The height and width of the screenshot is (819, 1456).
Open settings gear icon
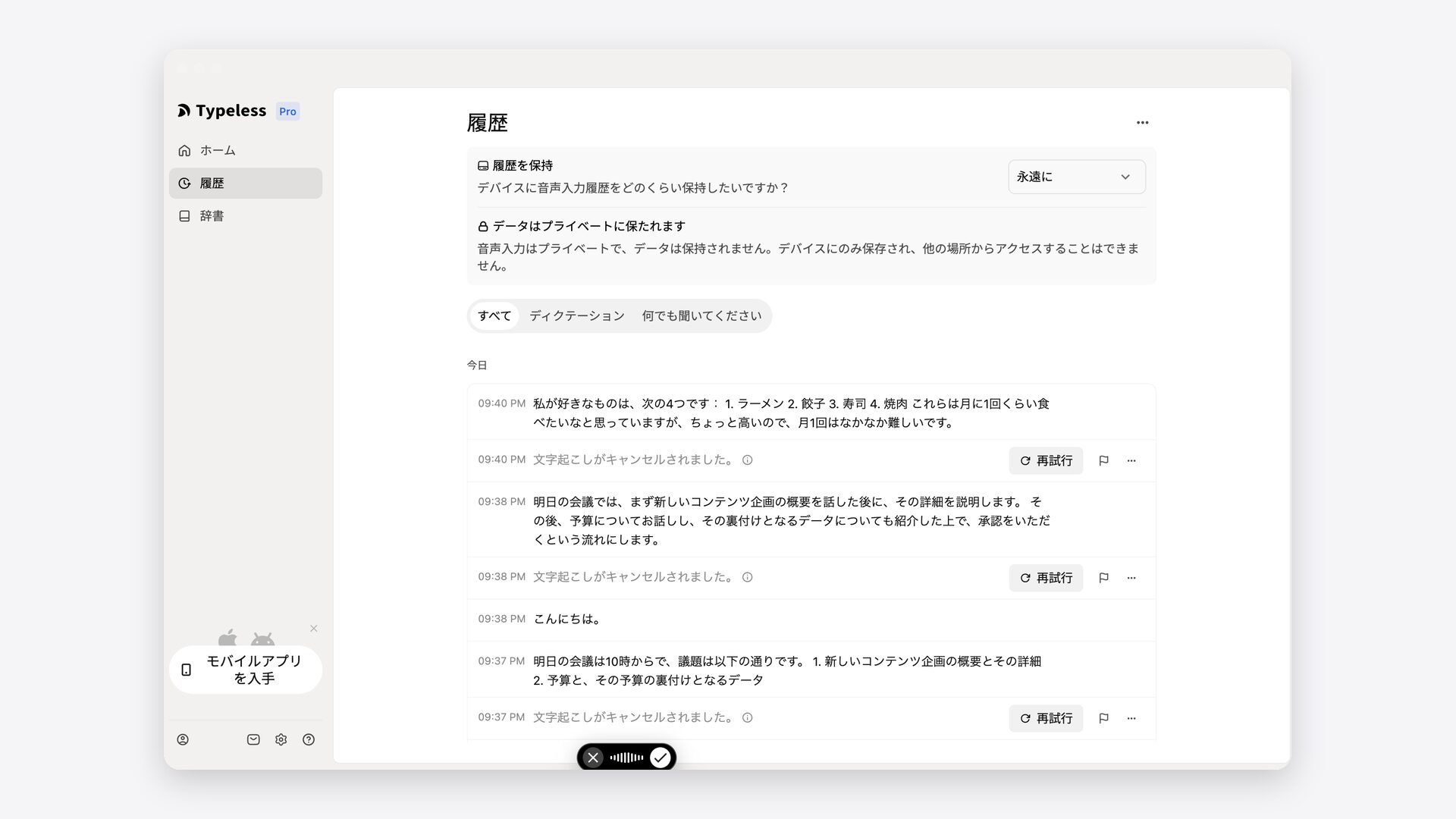(281, 739)
